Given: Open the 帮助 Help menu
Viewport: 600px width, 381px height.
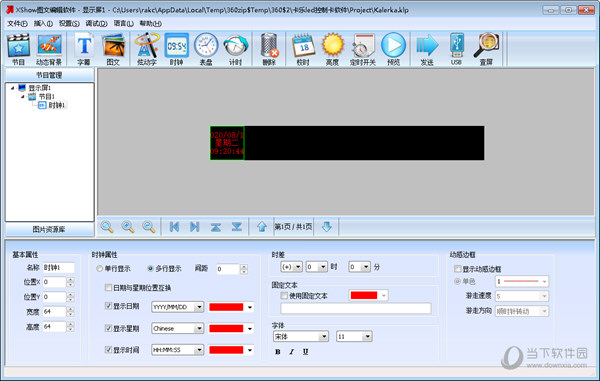Looking at the screenshot, I should 150,24.
